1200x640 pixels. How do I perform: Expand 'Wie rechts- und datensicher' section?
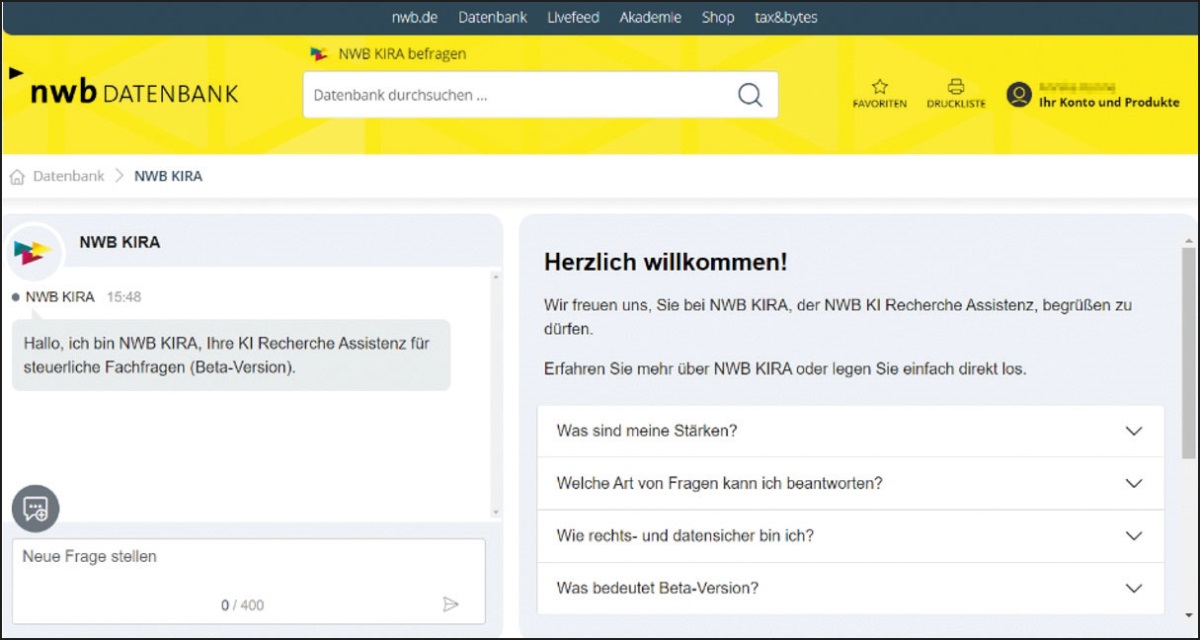[1133, 535]
